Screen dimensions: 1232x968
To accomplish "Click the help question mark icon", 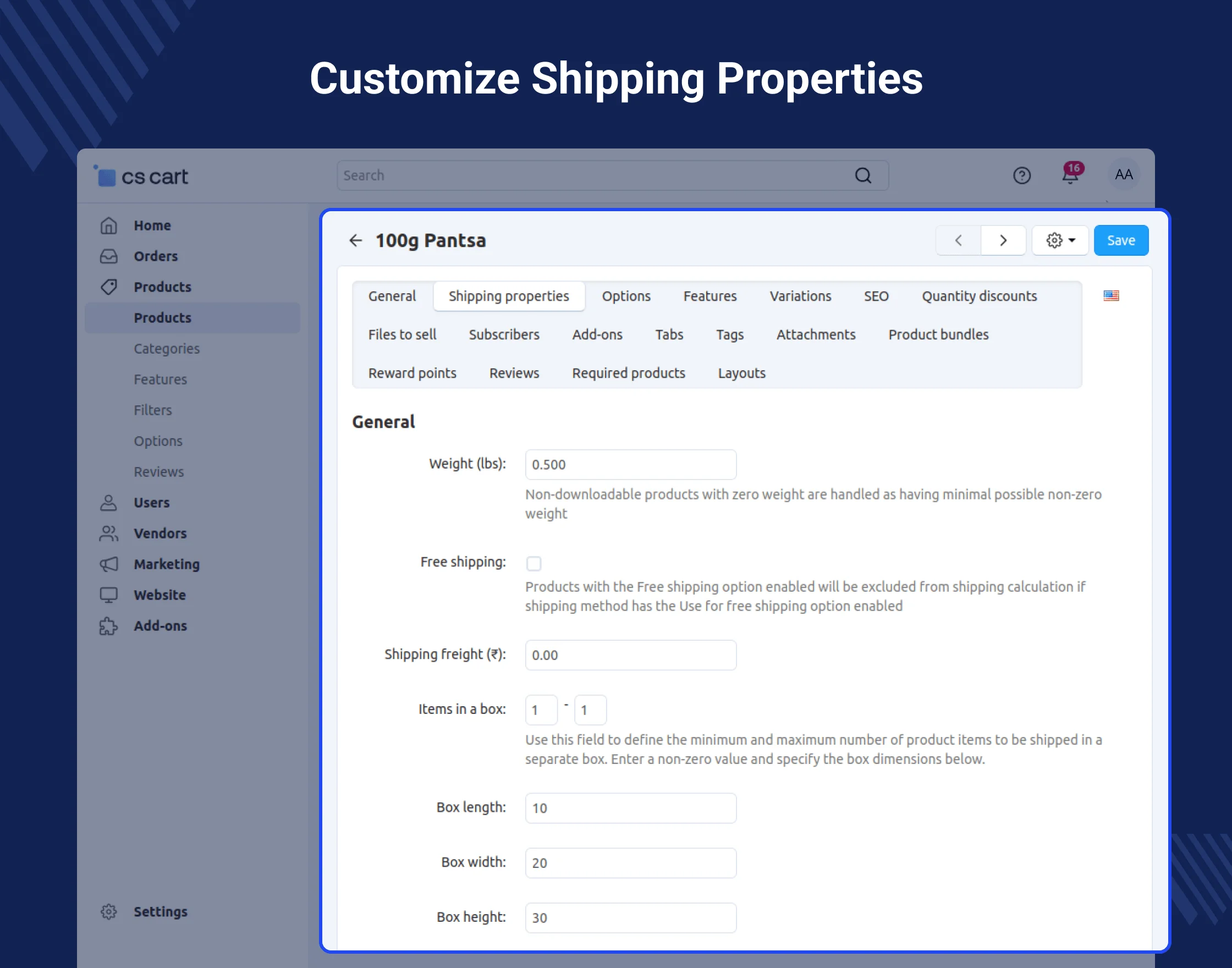I will coord(1021,175).
